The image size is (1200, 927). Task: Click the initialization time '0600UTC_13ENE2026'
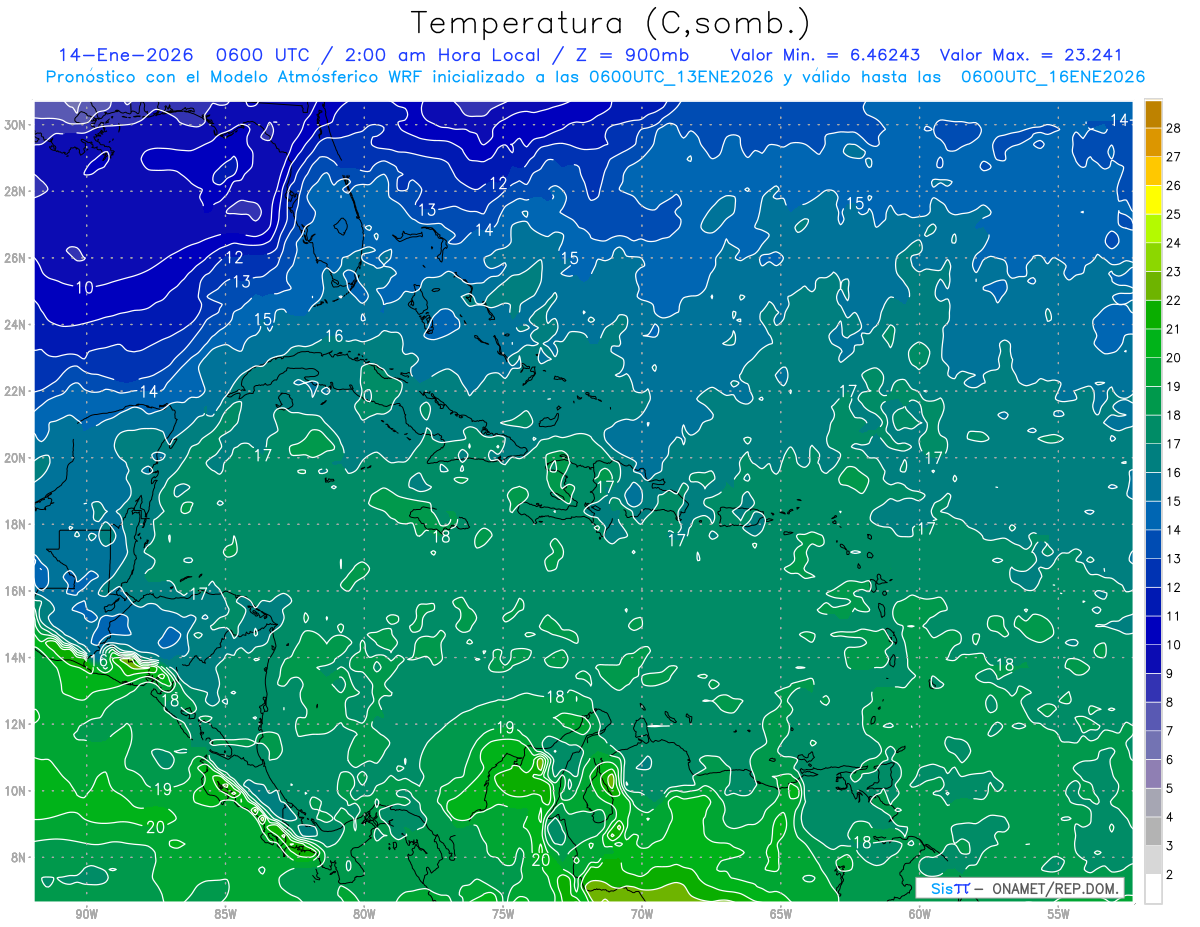(681, 77)
